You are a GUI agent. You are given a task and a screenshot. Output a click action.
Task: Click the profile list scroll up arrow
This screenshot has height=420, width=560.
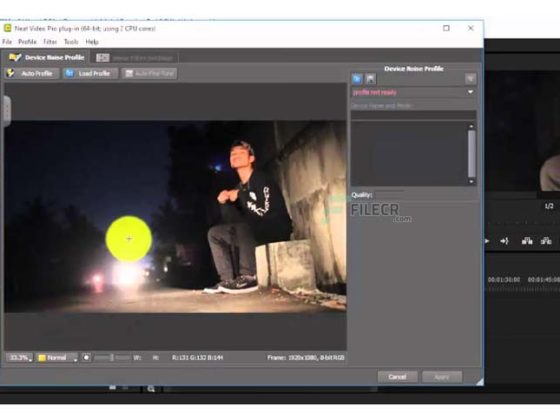471,126
